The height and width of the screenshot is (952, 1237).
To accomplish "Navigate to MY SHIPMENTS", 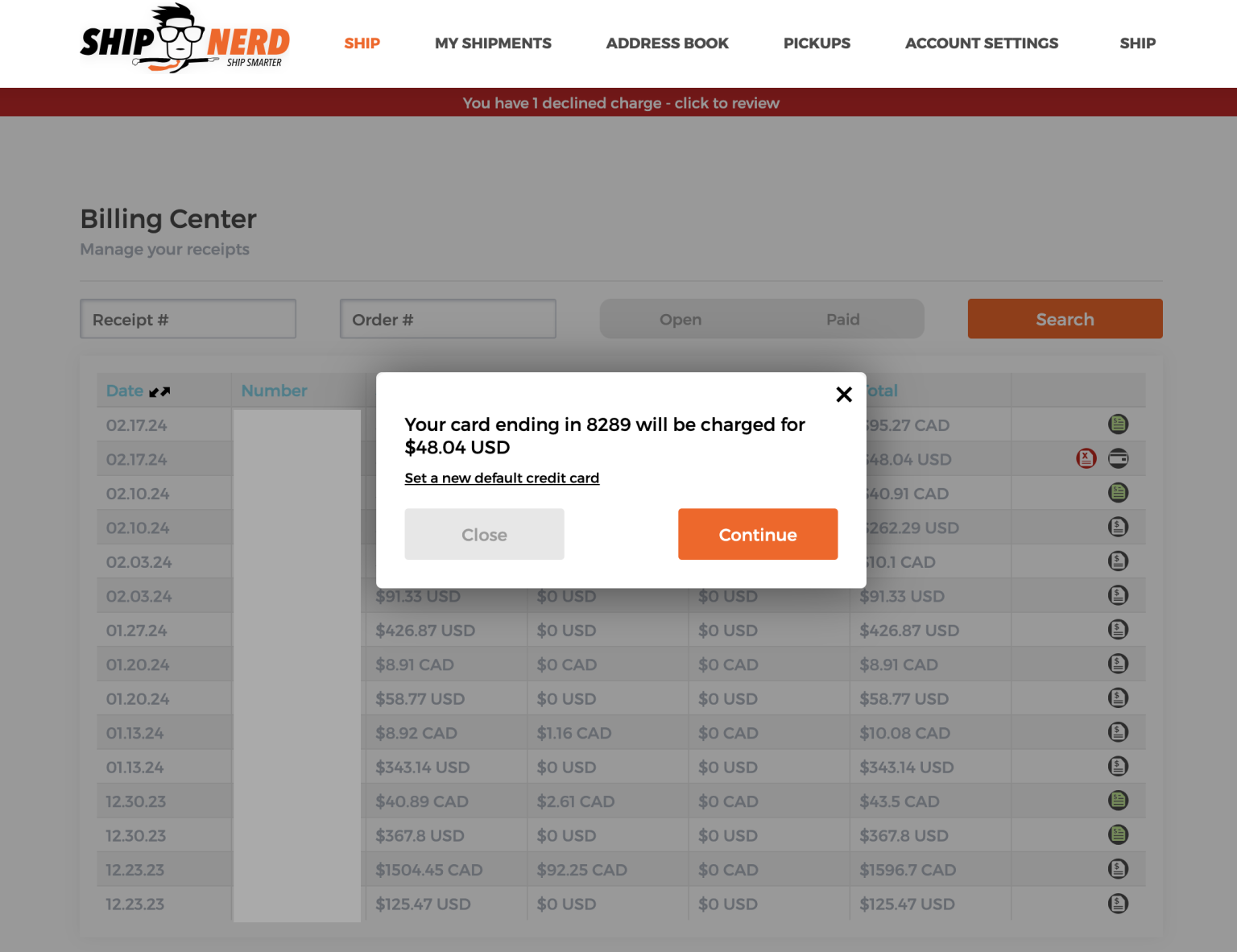I will [493, 43].
